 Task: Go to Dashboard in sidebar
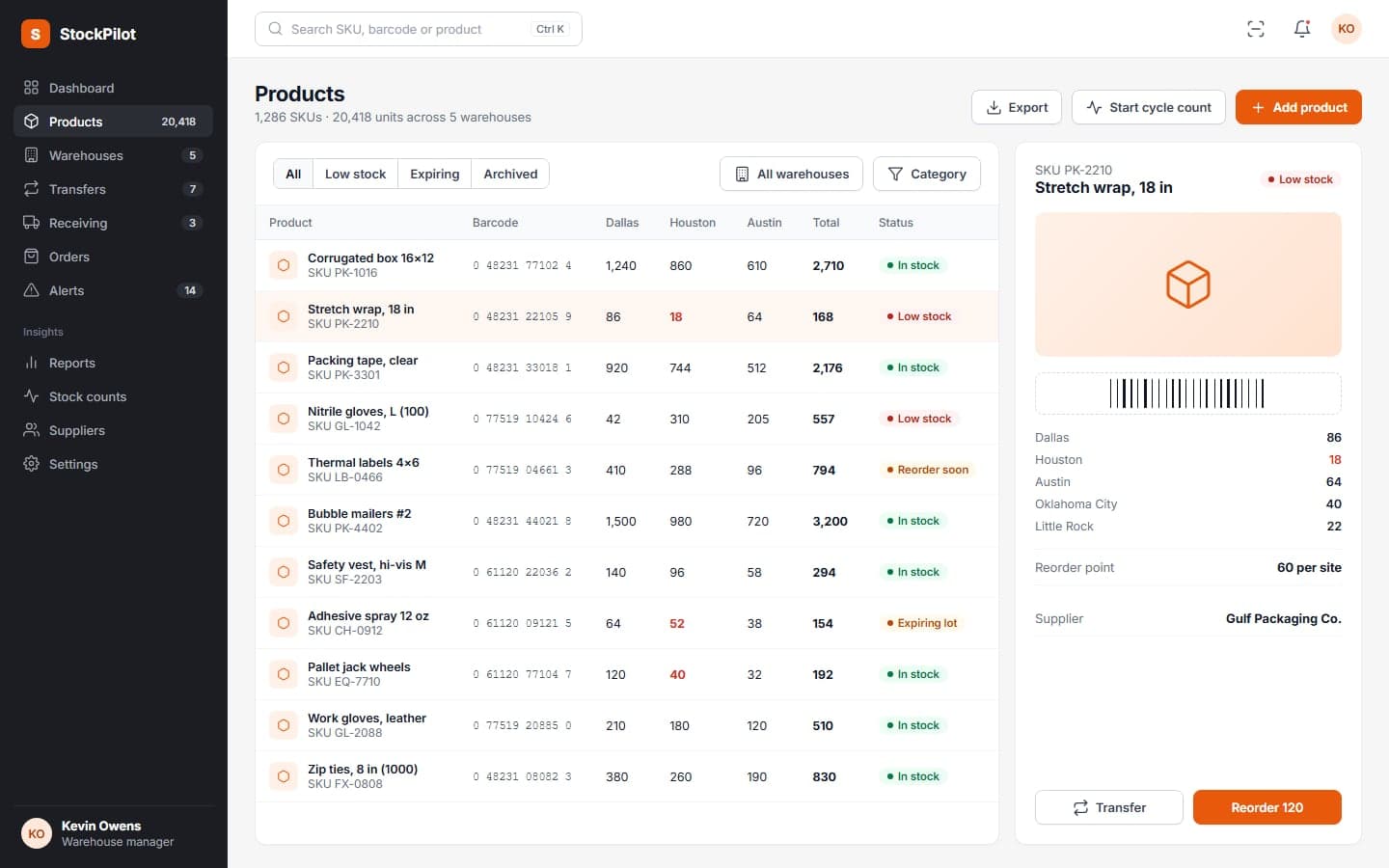pos(113,88)
